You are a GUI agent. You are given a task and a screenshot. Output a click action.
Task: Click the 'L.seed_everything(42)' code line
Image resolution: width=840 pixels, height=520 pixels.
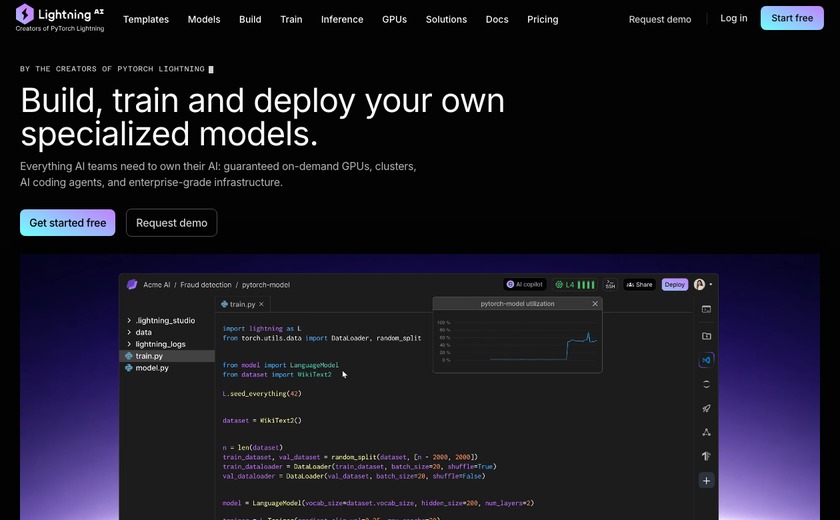click(262, 394)
